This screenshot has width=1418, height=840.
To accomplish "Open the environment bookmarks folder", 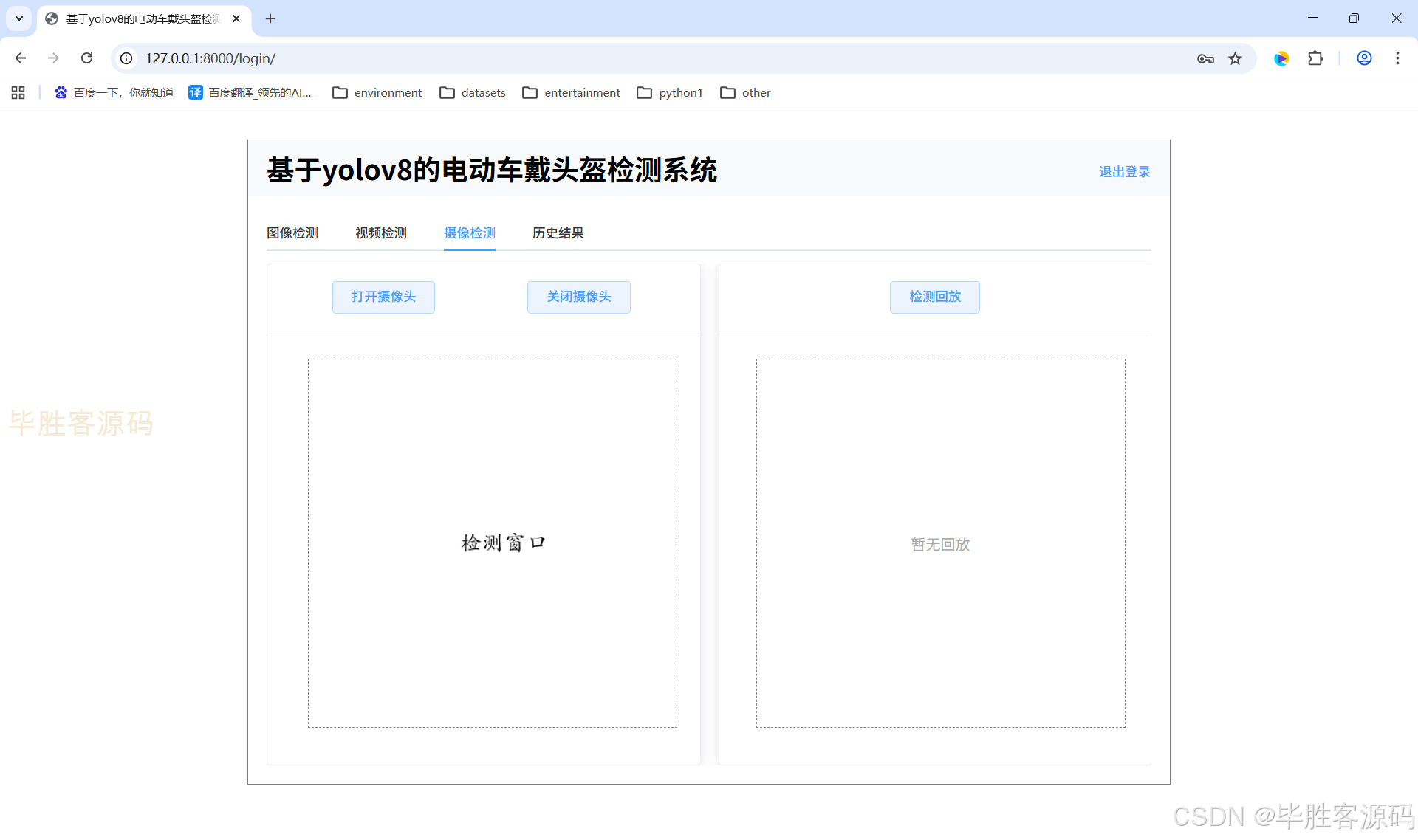I will click(377, 92).
